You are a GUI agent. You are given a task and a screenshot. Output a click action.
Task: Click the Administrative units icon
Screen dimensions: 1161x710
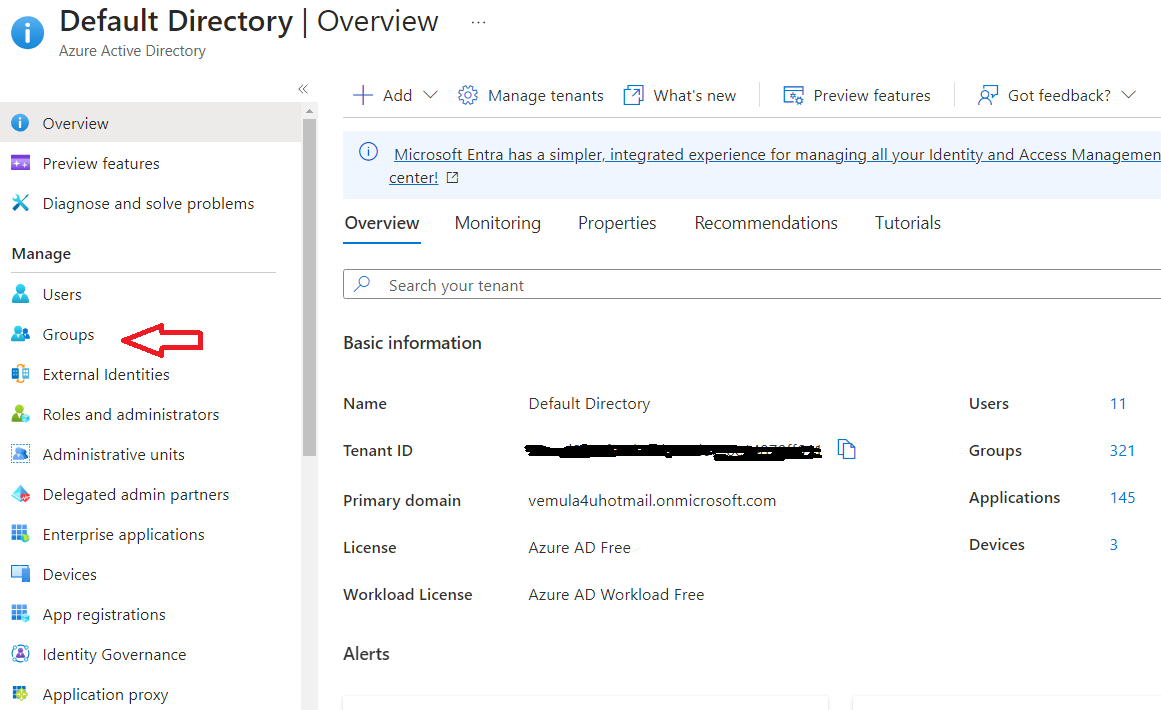(21, 454)
